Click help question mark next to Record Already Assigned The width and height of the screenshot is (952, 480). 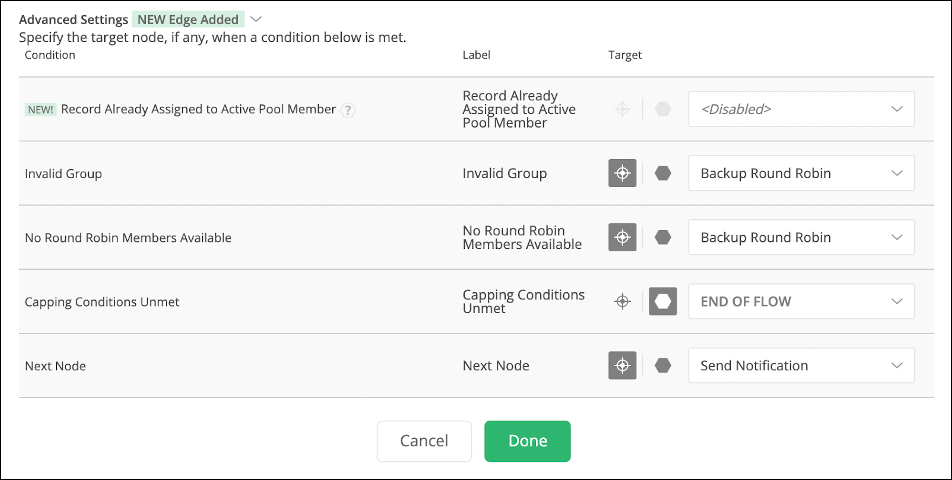tap(348, 110)
